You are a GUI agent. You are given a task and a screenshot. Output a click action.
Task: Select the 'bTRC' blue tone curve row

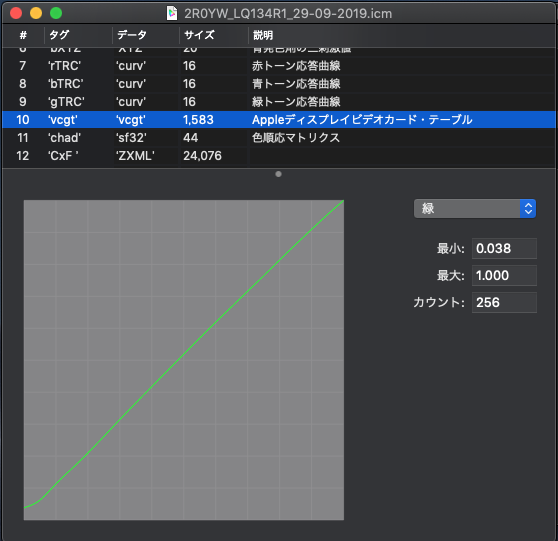(279, 84)
